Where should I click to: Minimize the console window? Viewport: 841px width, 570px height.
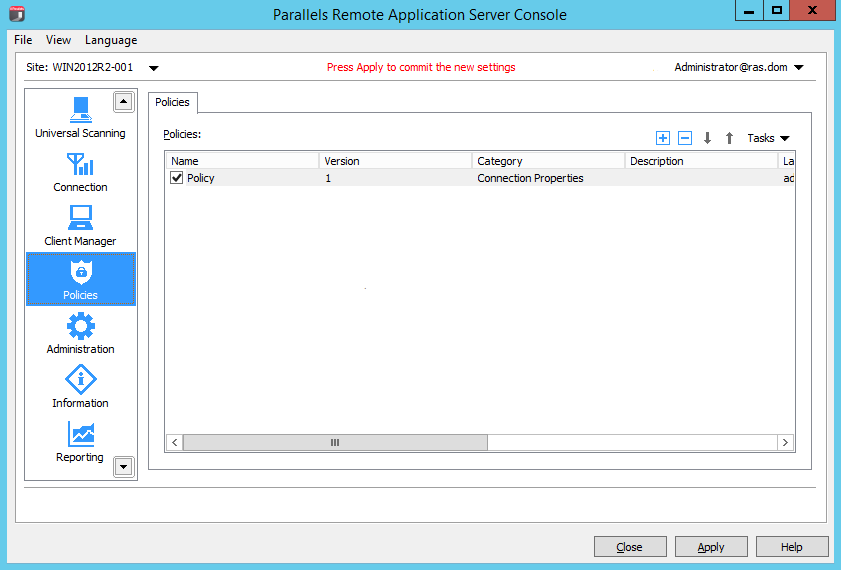click(749, 11)
